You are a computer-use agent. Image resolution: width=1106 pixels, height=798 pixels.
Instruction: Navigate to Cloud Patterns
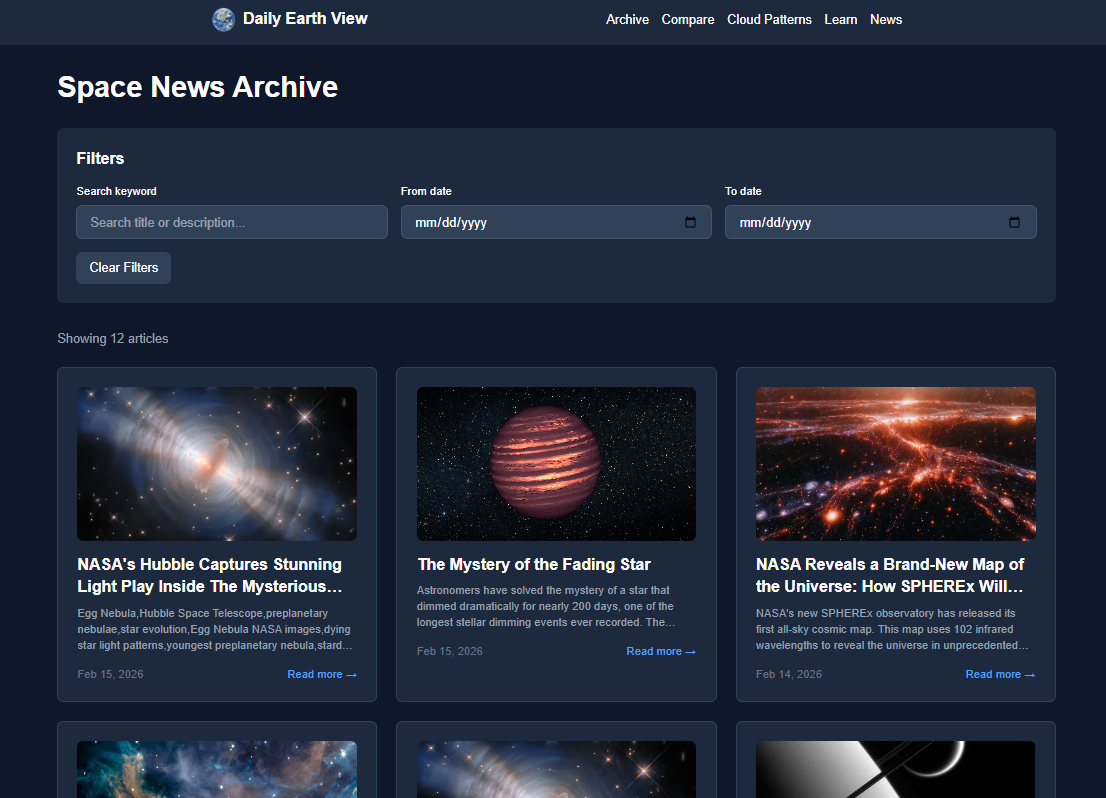(769, 20)
